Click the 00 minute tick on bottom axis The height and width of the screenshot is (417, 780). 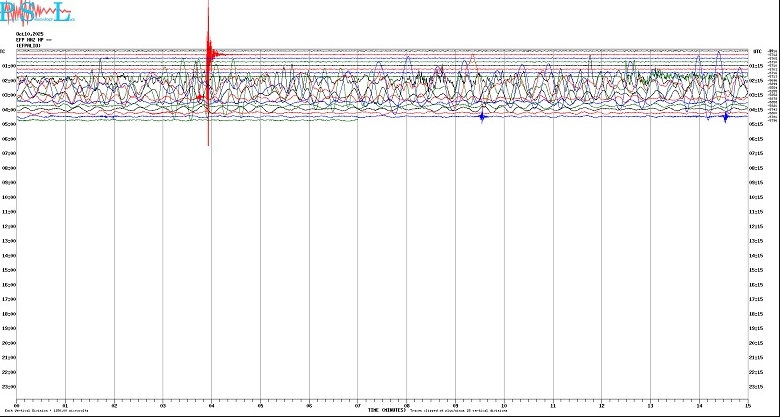pyautogui.click(x=17, y=405)
